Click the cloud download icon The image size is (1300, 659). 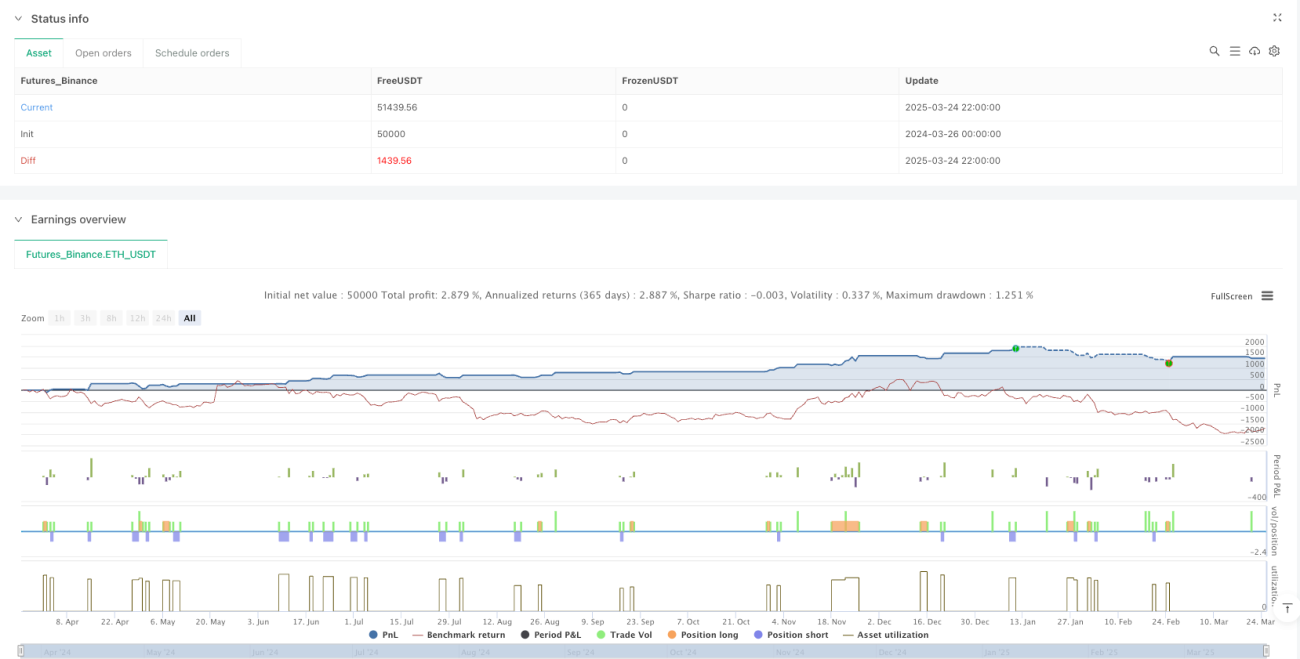click(x=1255, y=51)
